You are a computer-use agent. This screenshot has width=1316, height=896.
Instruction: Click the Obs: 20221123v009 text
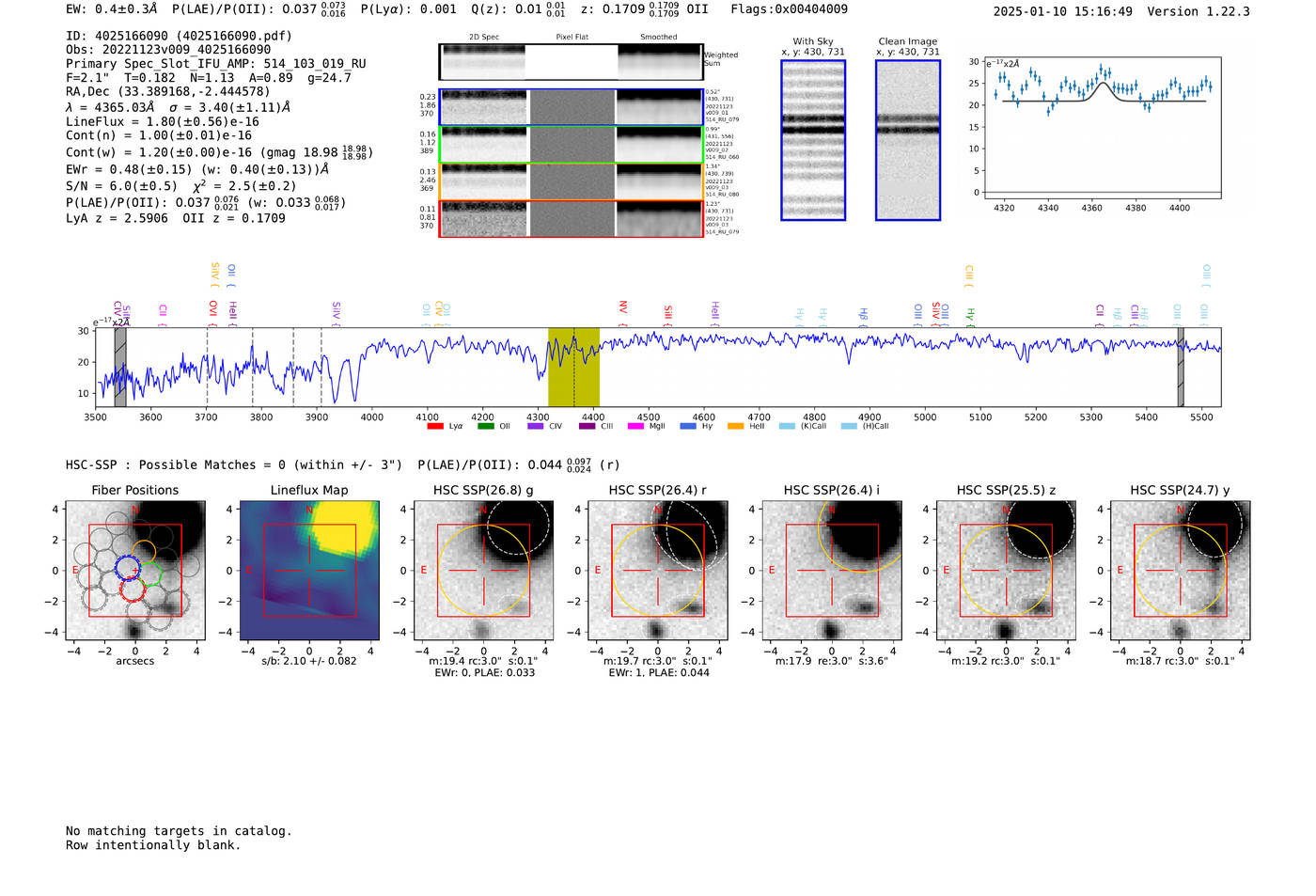(168, 50)
